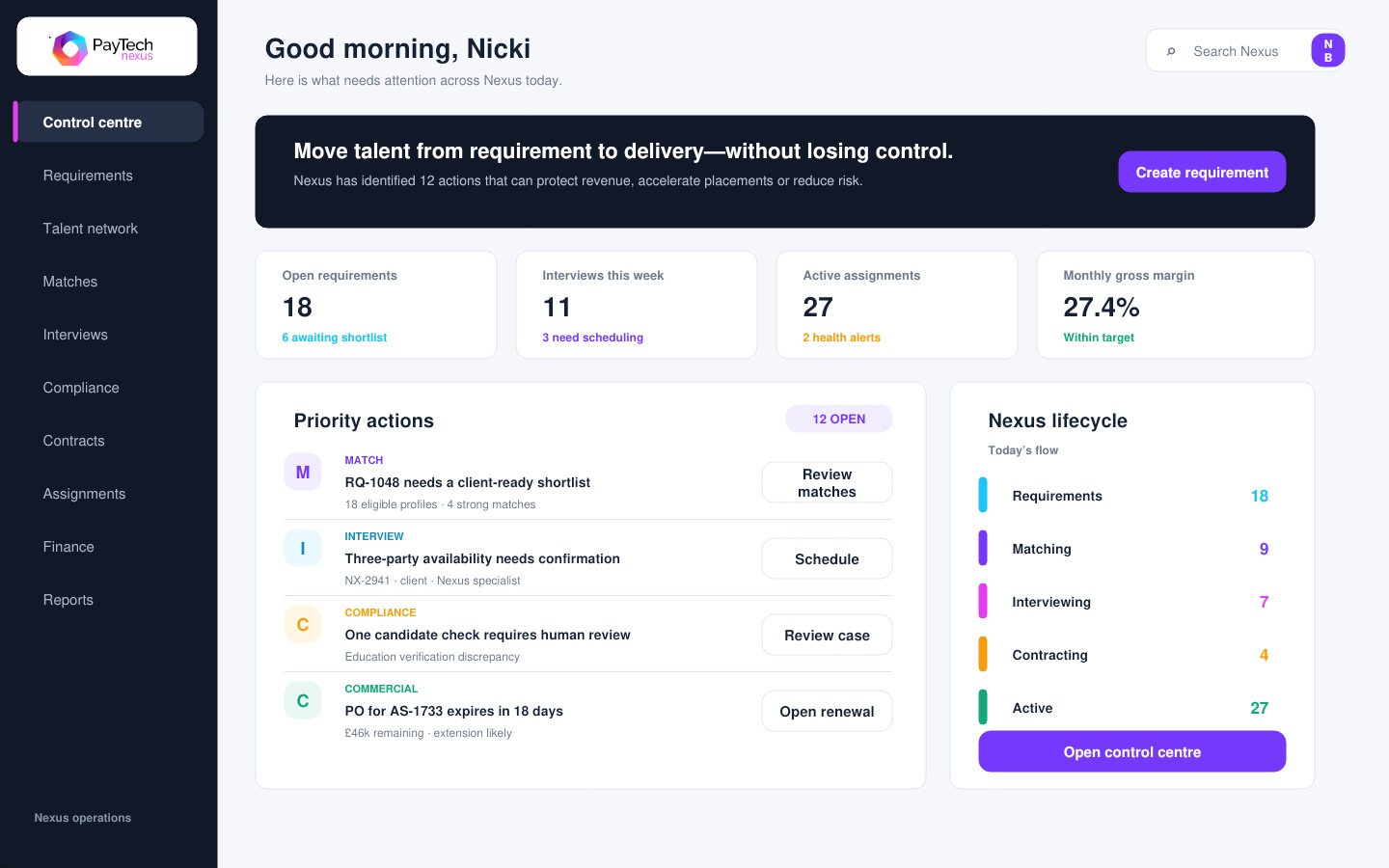Click '6 awaiting shortlist' link

(335, 338)
